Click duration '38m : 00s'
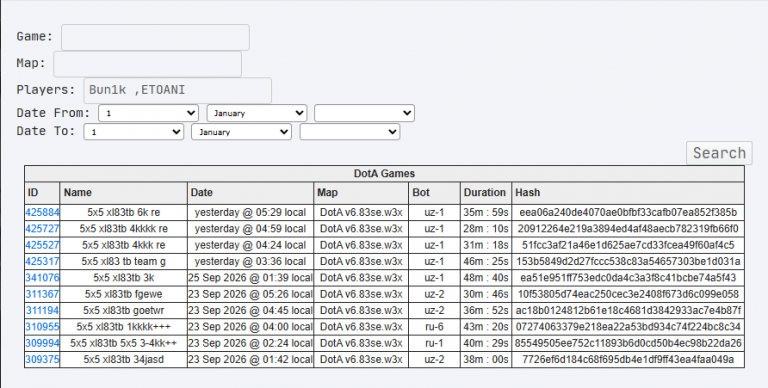Image resolution: width=768 pixels, height=388 pixels. (486, 360)
